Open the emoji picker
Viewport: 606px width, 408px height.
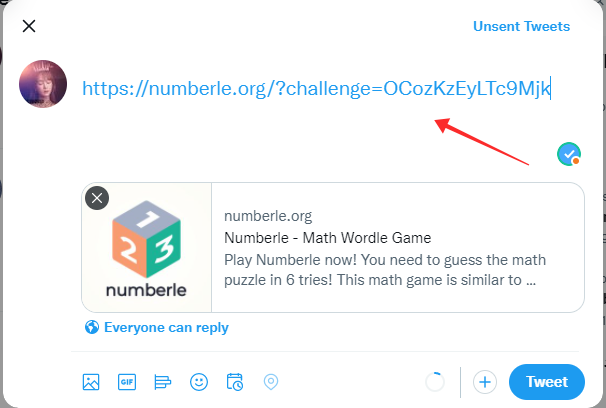click(199, 381)
